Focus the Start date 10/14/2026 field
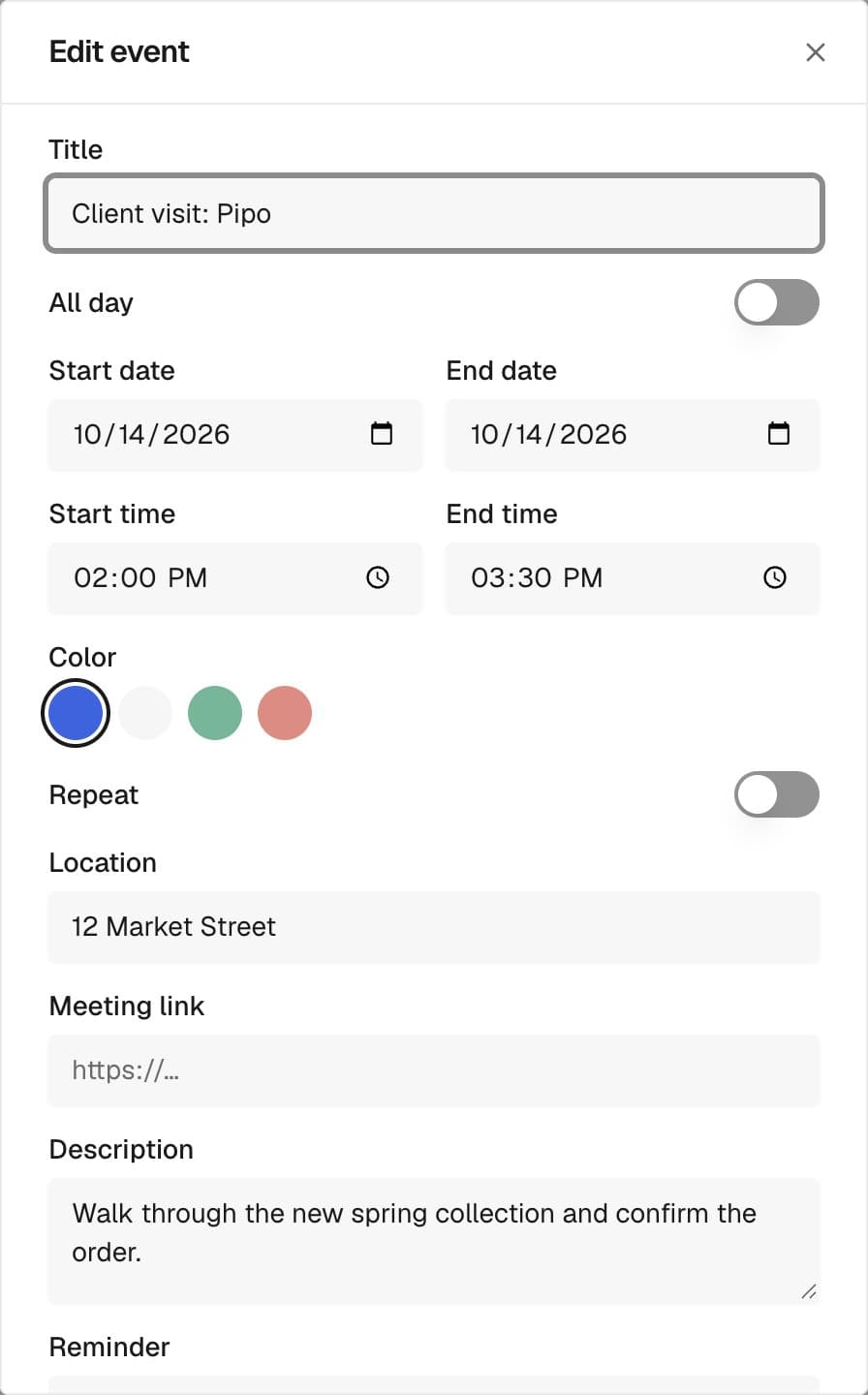 click(235, 435)
